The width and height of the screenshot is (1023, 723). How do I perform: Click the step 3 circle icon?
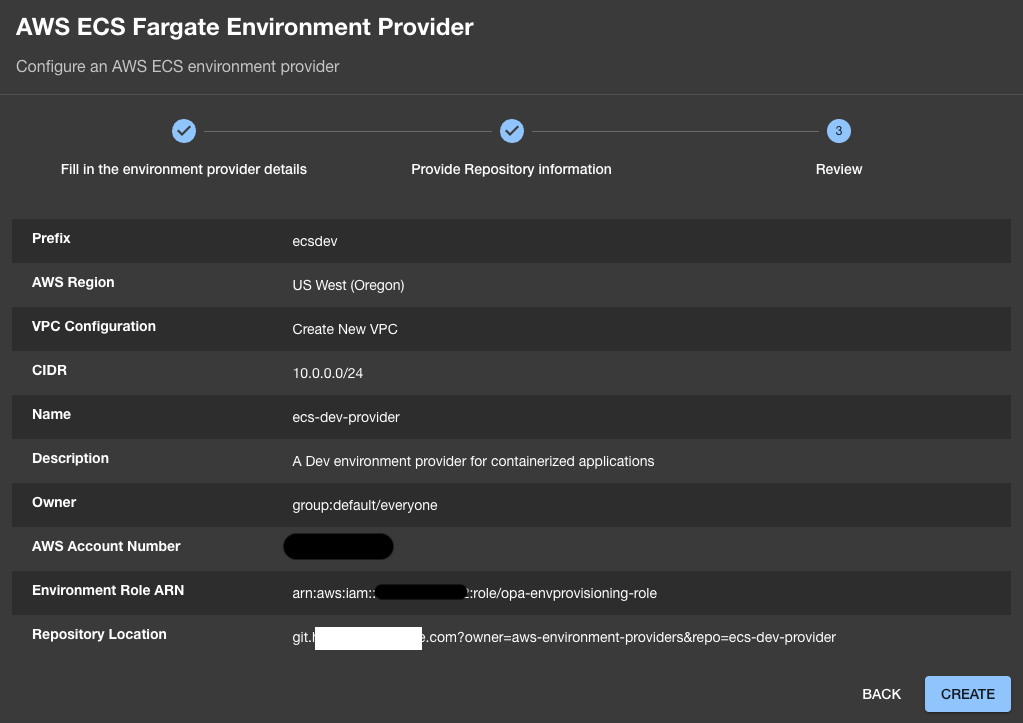[x=839, y=131]
